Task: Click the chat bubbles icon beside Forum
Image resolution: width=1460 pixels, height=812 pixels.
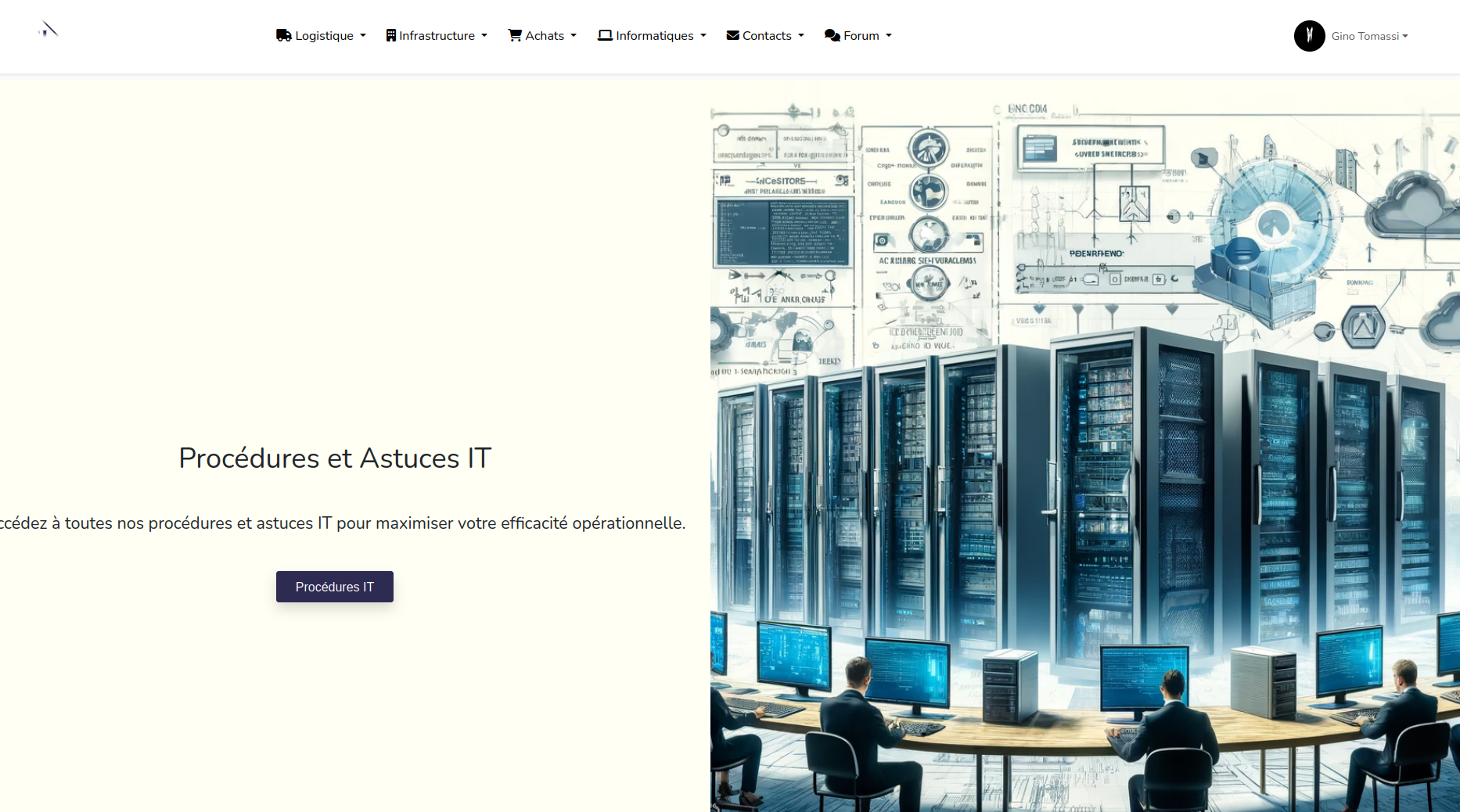Action: 832,35
